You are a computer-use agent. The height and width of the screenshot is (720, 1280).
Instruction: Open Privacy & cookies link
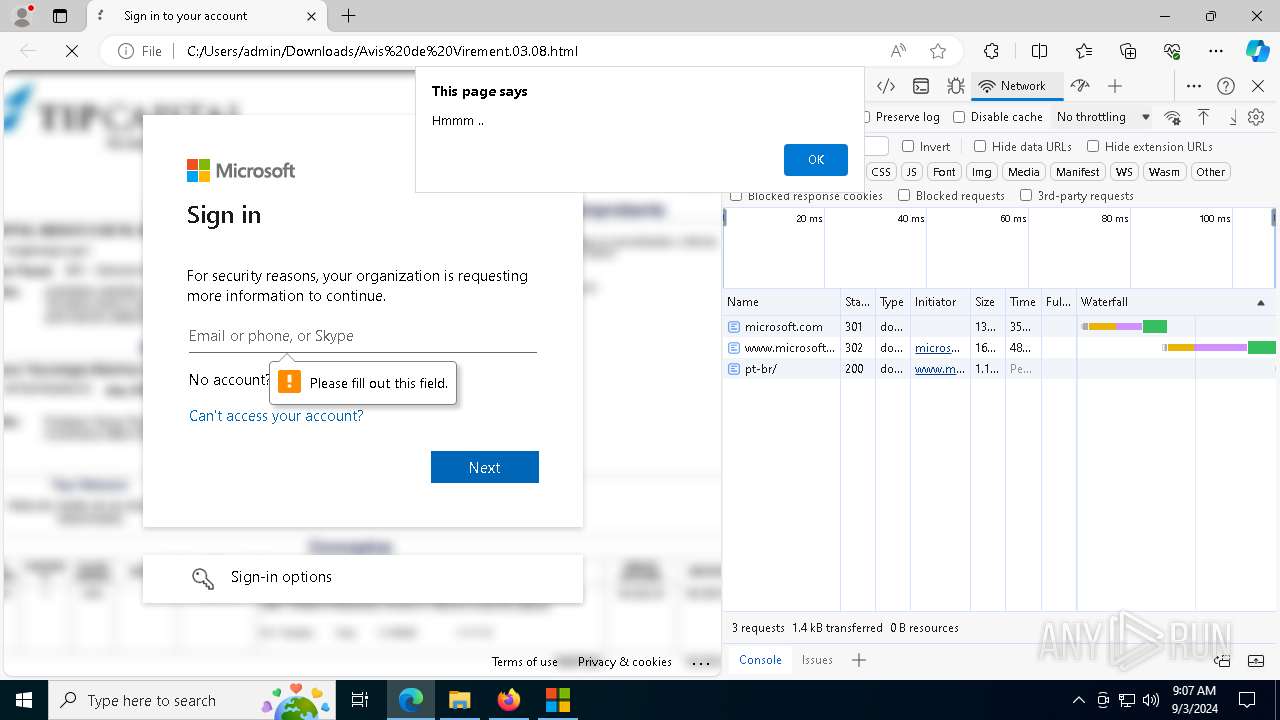coord(625,662)
